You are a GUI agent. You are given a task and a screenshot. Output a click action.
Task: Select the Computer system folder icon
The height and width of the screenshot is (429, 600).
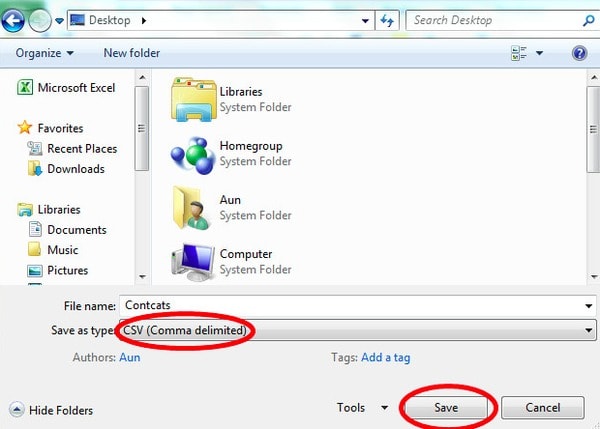(x=193, y=262)
